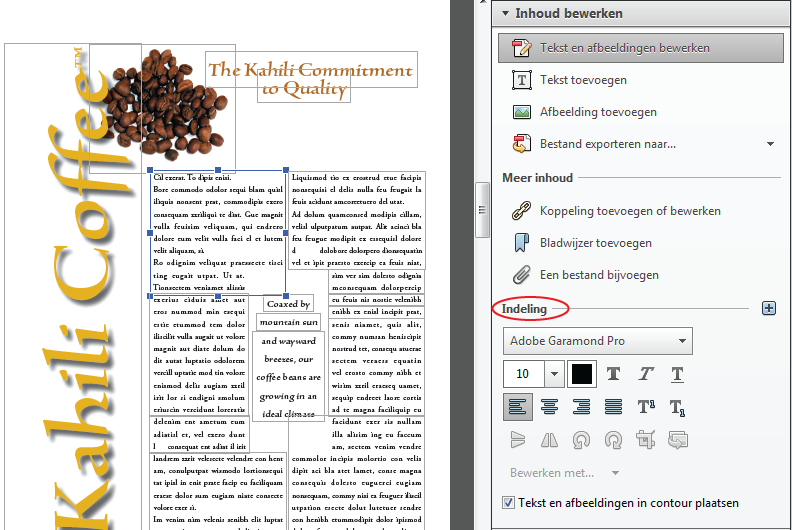The image size is (792, 530).
Task: Toggle underline text formatting
Action: coord(677,374)
